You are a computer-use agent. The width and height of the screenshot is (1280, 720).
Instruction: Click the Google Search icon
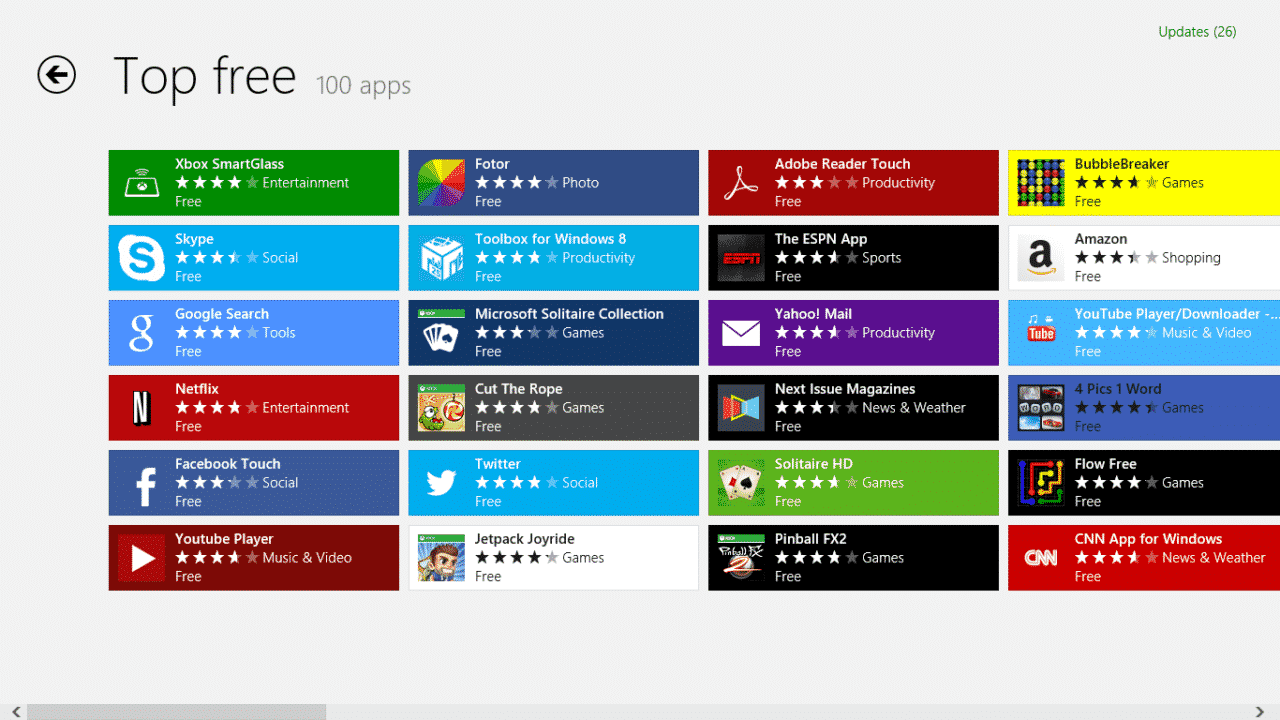pyautogui.click(x=142, y=333)
